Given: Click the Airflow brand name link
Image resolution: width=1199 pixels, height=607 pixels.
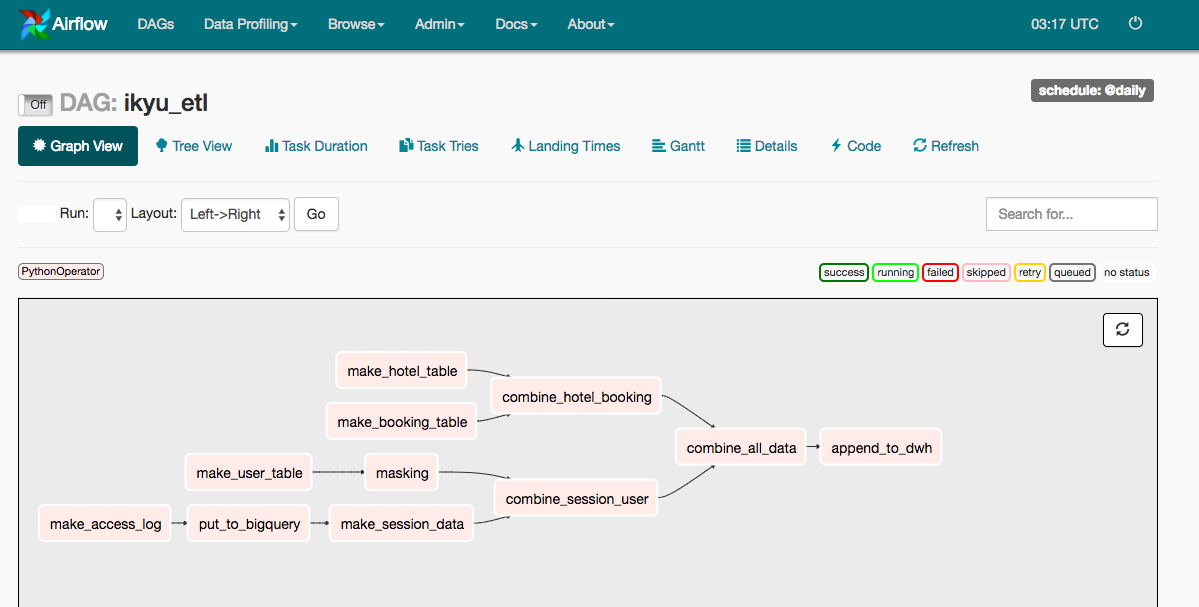Looking at the screenshot, I should [x=80, y=24].
